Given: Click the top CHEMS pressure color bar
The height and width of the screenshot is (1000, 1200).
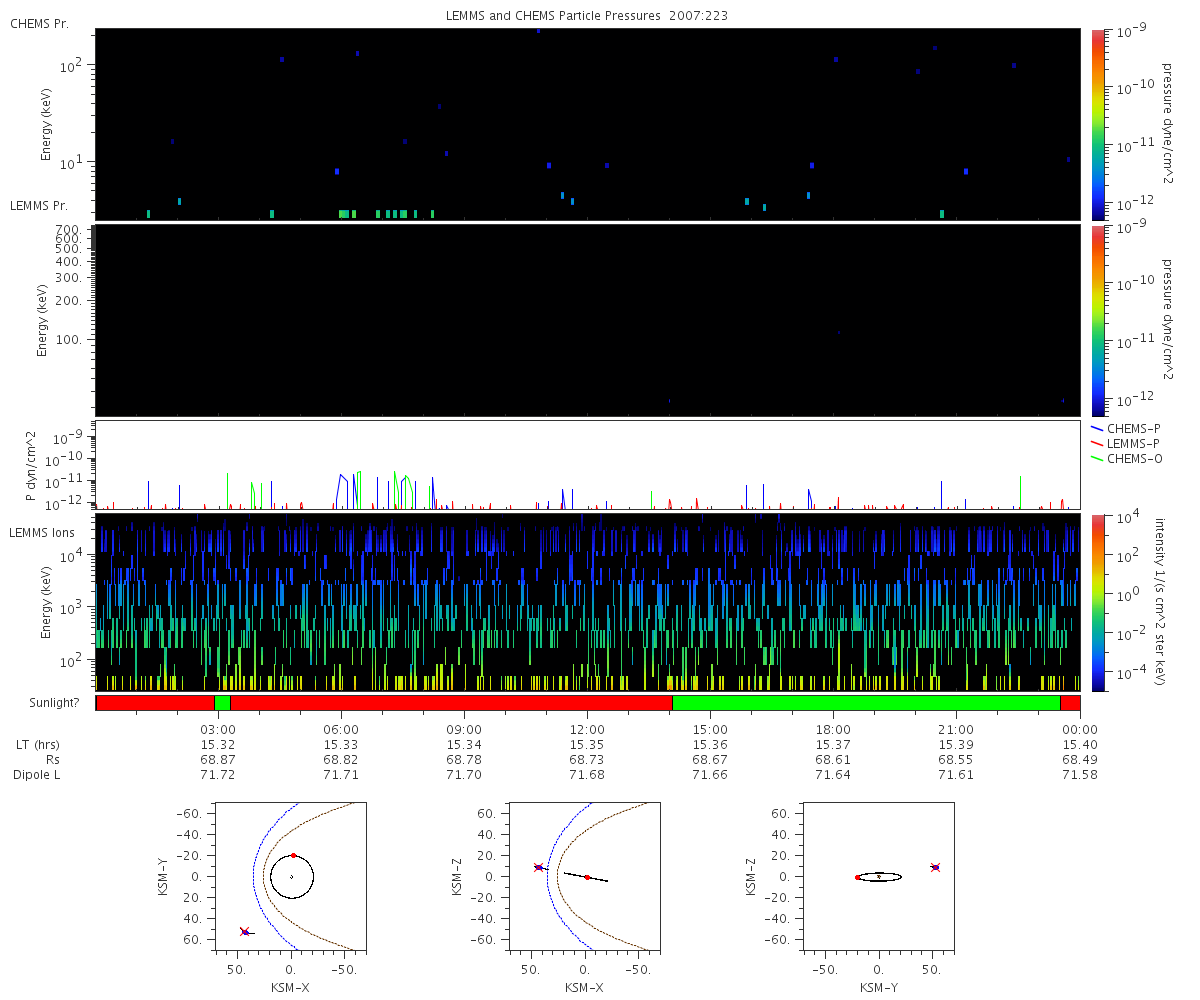Looking at the screenshot, I should coord(1097,124).
